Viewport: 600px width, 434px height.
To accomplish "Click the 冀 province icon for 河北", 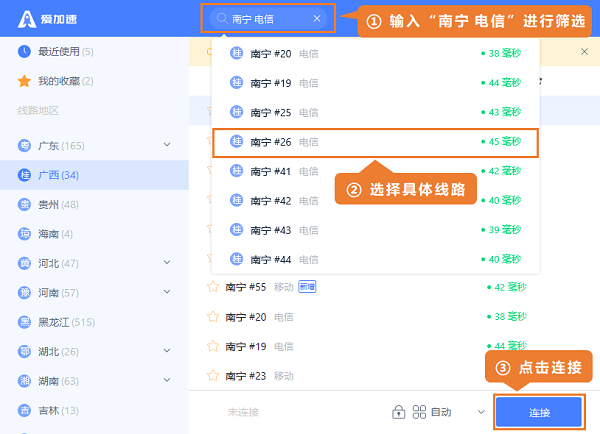I will 24,263.
